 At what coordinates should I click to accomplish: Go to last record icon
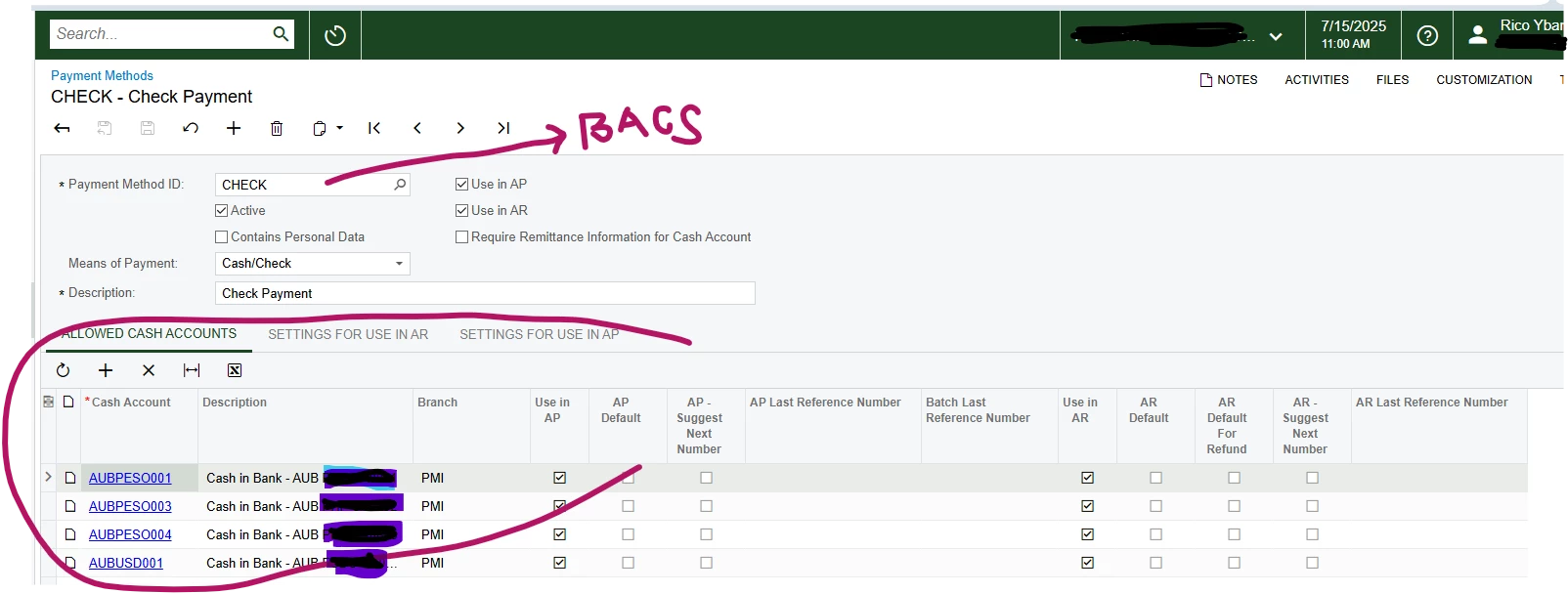point(503,128)
